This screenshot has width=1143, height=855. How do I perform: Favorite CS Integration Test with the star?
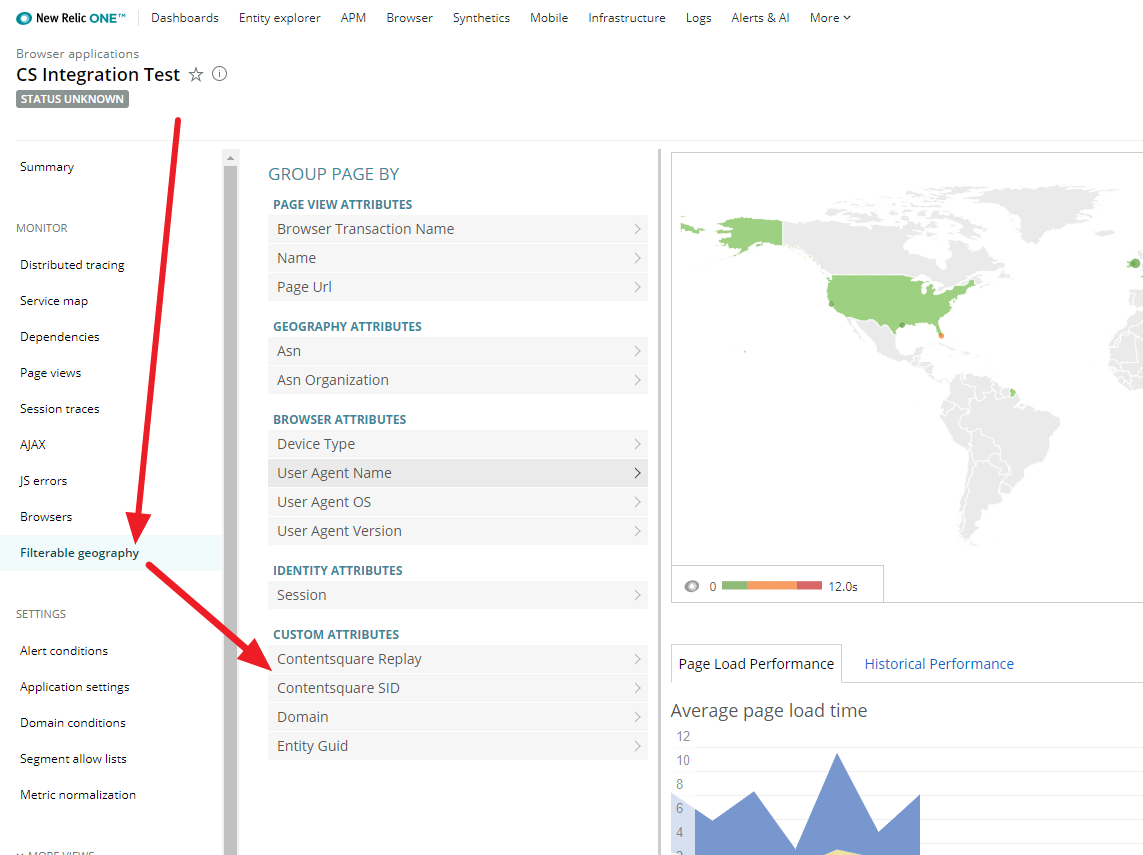pos(196,74)
